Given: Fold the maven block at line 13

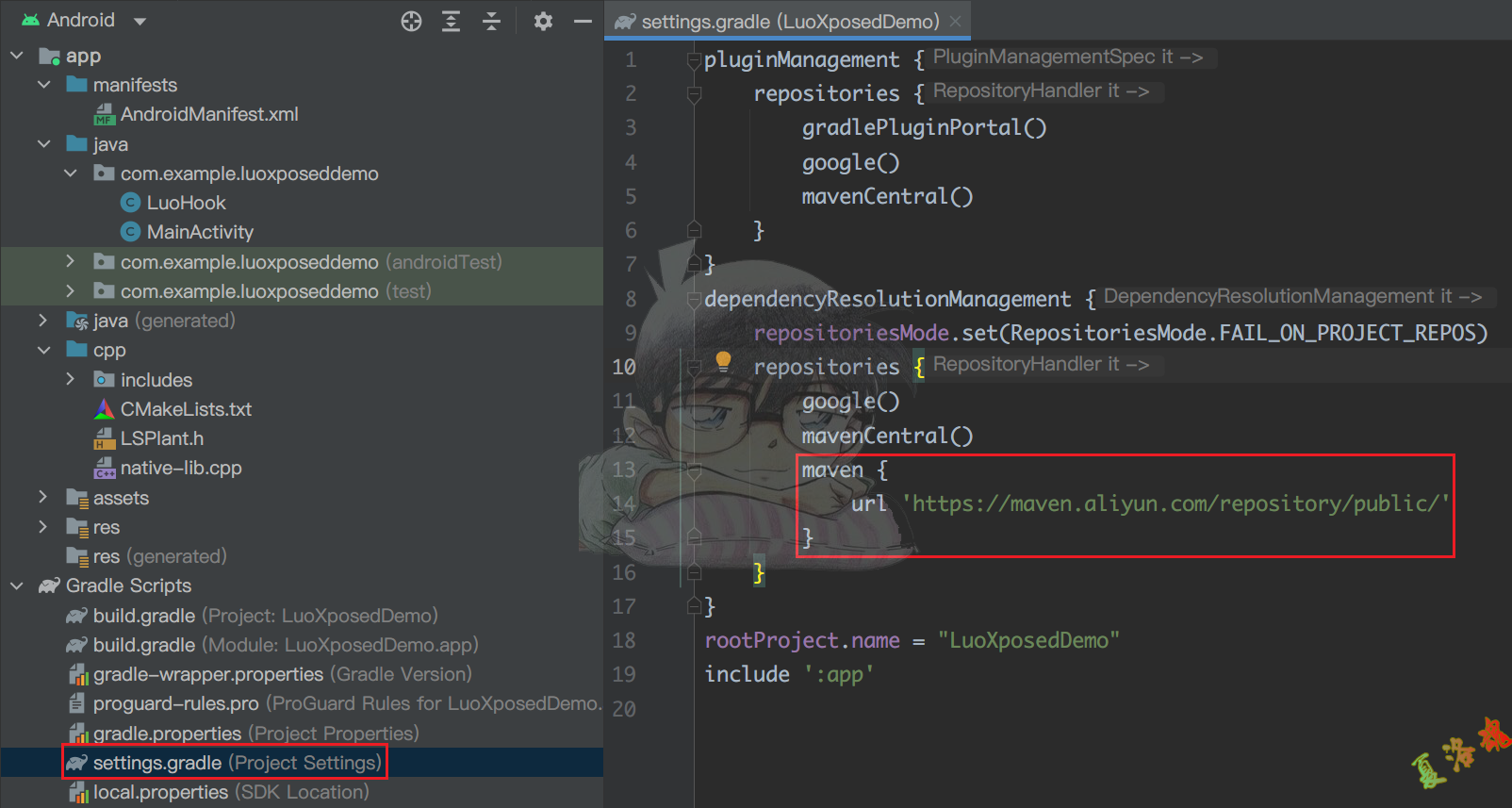Looking at the screenshot, I should point(694,470).
